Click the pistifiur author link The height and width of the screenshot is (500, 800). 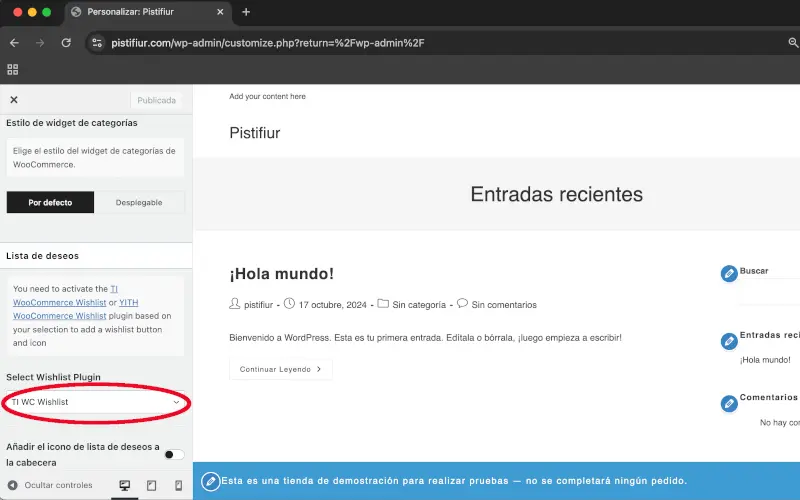[258, 305]
